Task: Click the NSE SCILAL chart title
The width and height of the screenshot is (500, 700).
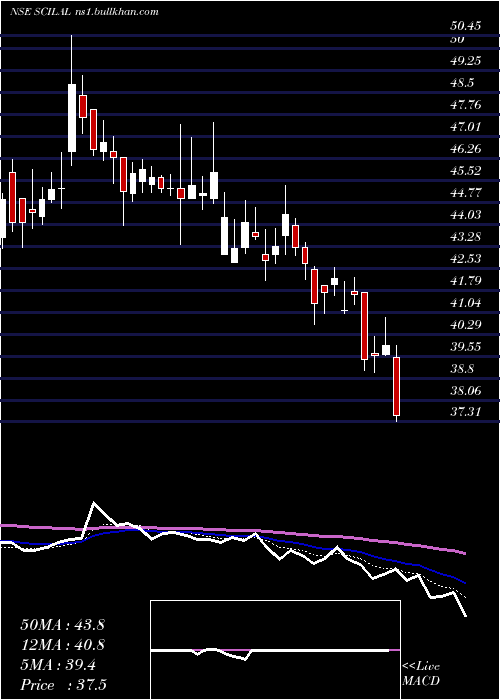Action: (x=84, y=11)
